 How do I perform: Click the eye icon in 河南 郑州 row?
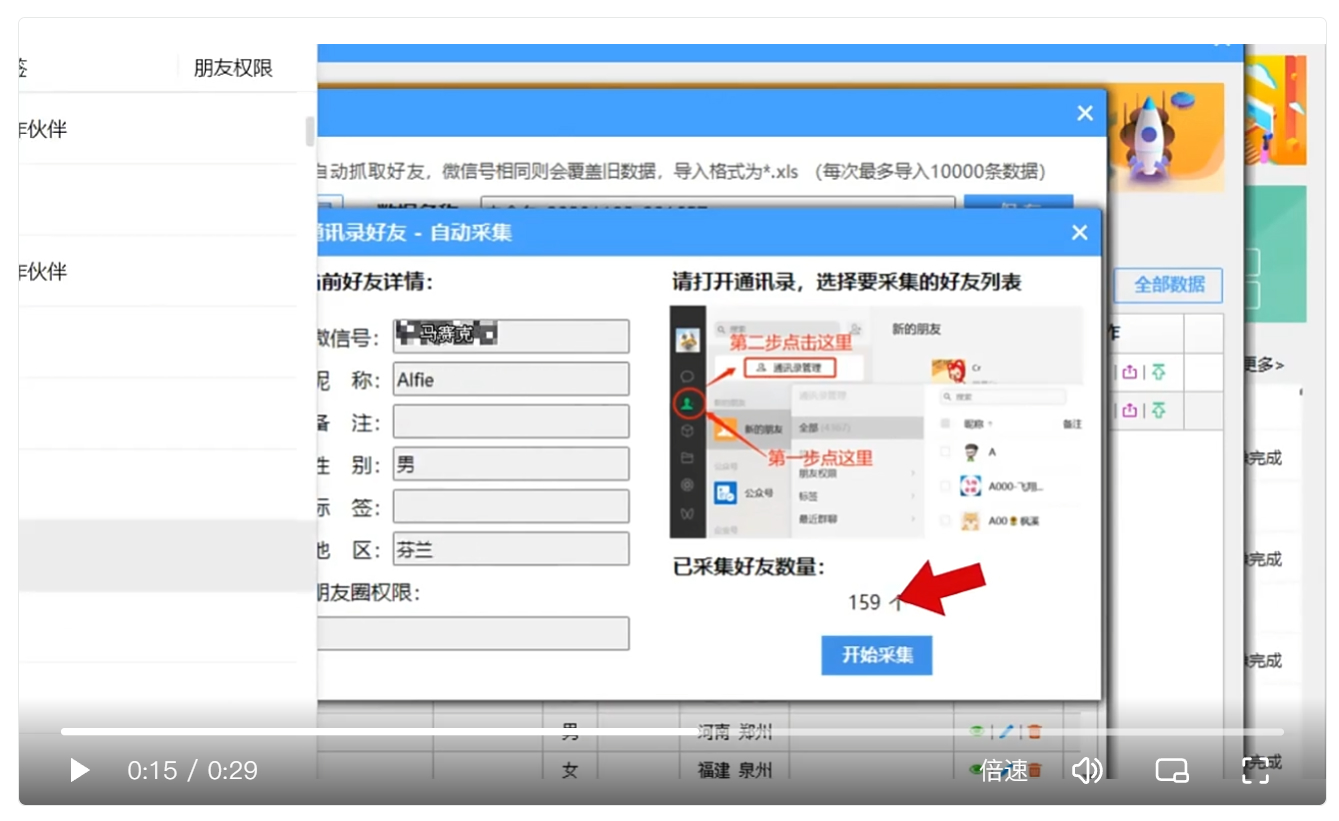[x=977, y=732]
